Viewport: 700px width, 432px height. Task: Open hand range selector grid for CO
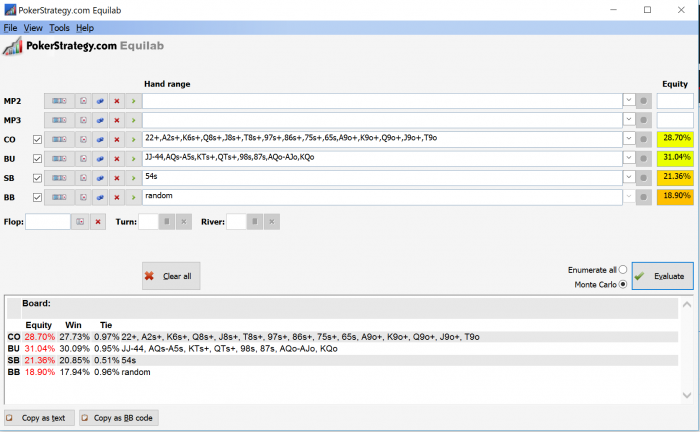pyautogui.click(x=59, y=140)
